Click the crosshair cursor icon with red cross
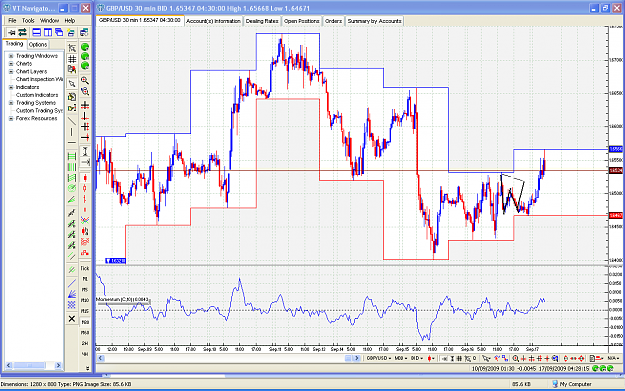 tap(85, 106)
